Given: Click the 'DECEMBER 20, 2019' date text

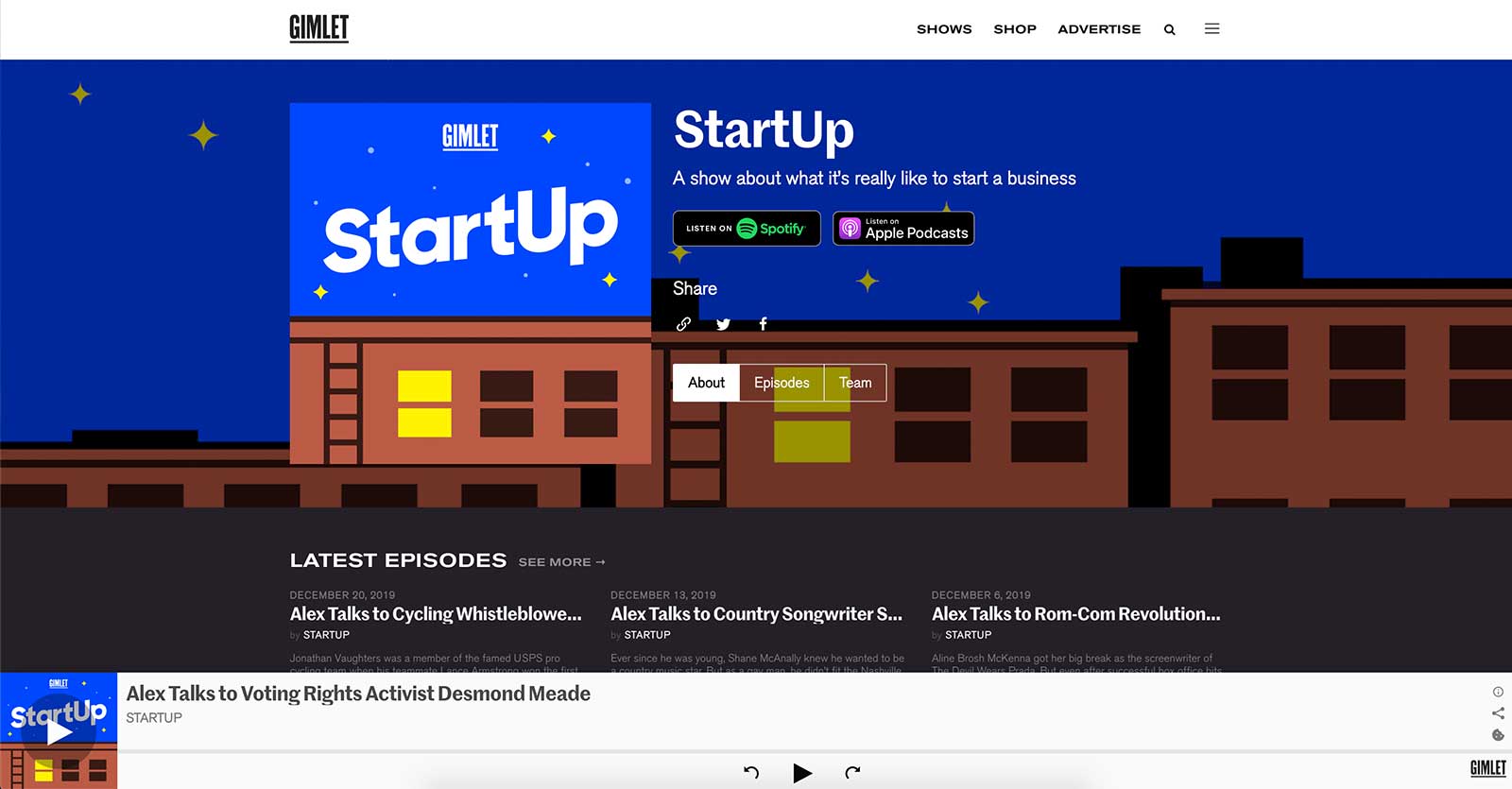Looking at the screenshot, I should tap(342, 595).
